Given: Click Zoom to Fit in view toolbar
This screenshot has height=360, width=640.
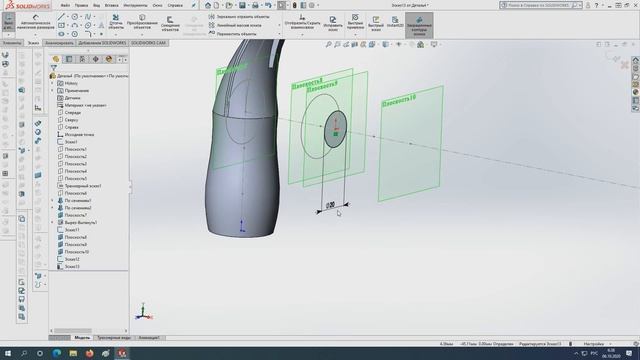Looking at the screenshot, I should 329,44.
